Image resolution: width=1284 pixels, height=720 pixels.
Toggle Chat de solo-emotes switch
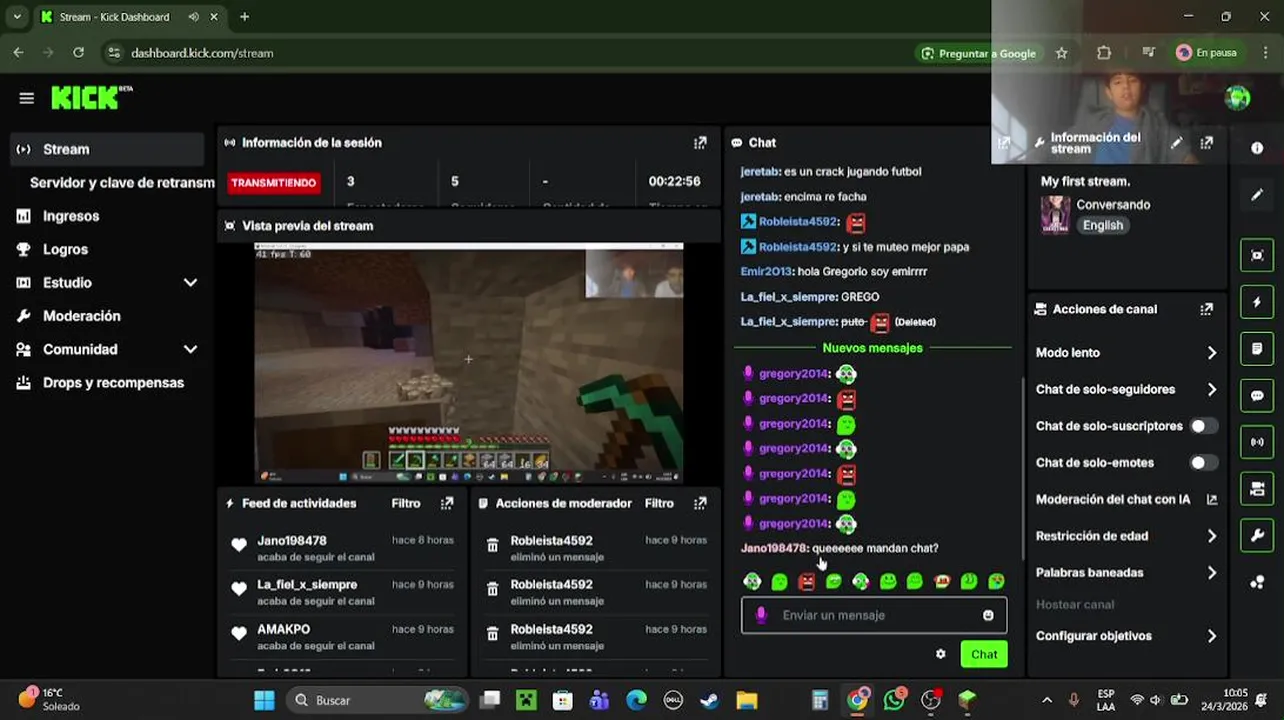[1203, 463]
